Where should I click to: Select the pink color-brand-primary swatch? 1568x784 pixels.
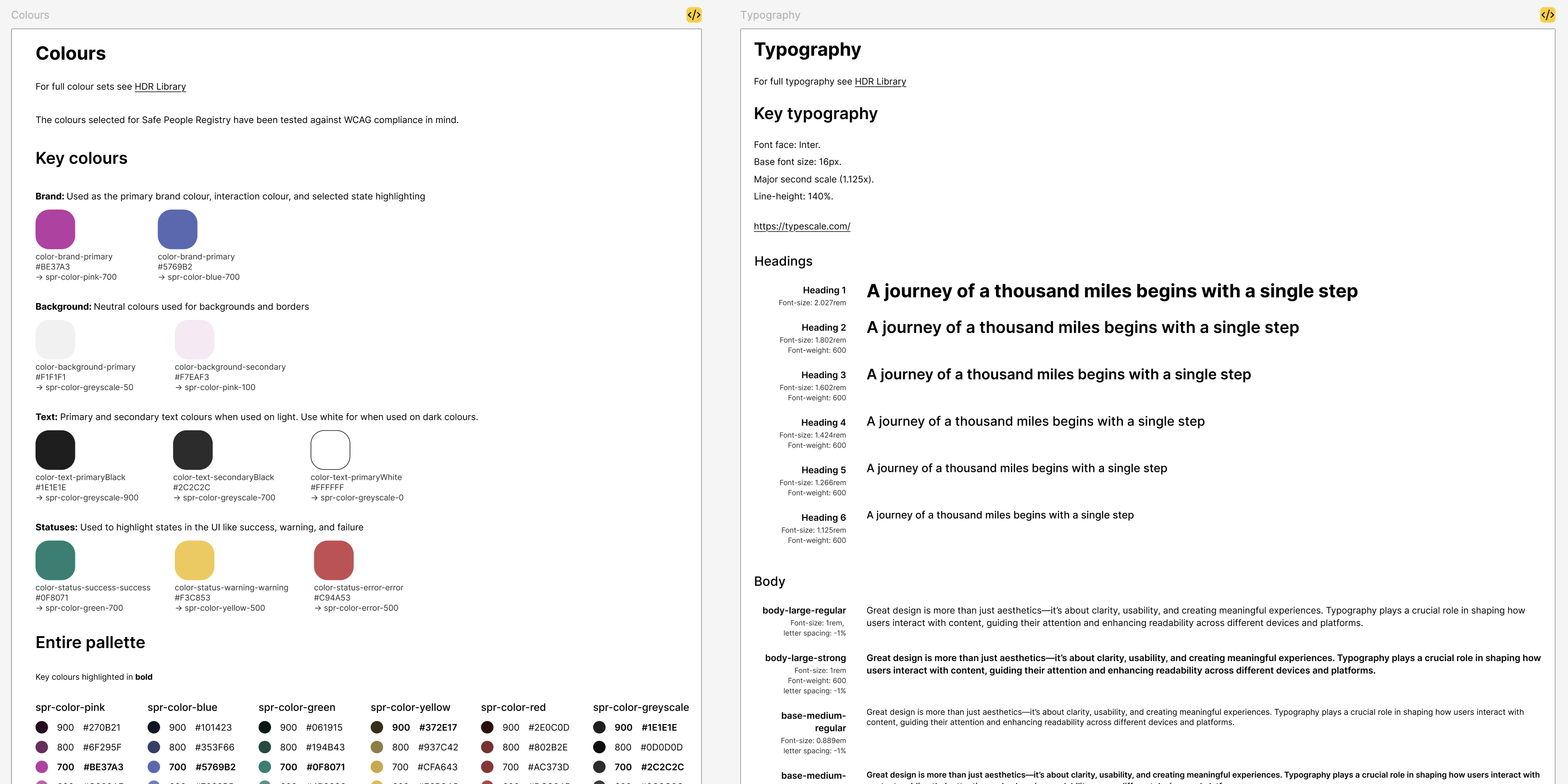[55, 229]
